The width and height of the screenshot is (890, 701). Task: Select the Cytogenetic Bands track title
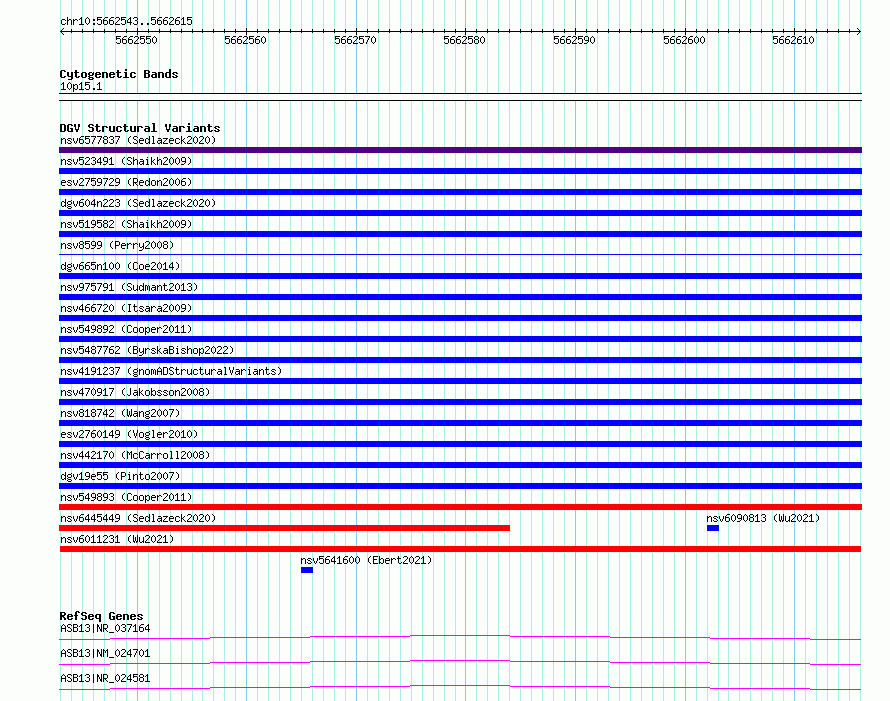(x=119, y=74)
